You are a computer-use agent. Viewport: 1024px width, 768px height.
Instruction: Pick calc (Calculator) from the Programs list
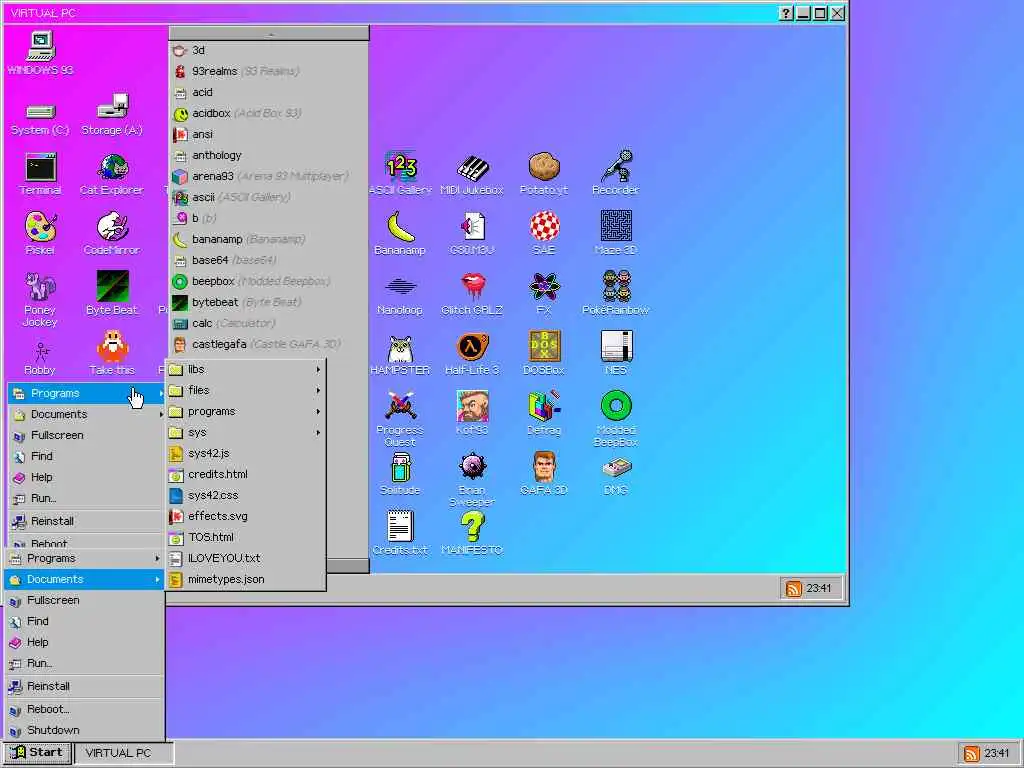(x=269, y=323)
